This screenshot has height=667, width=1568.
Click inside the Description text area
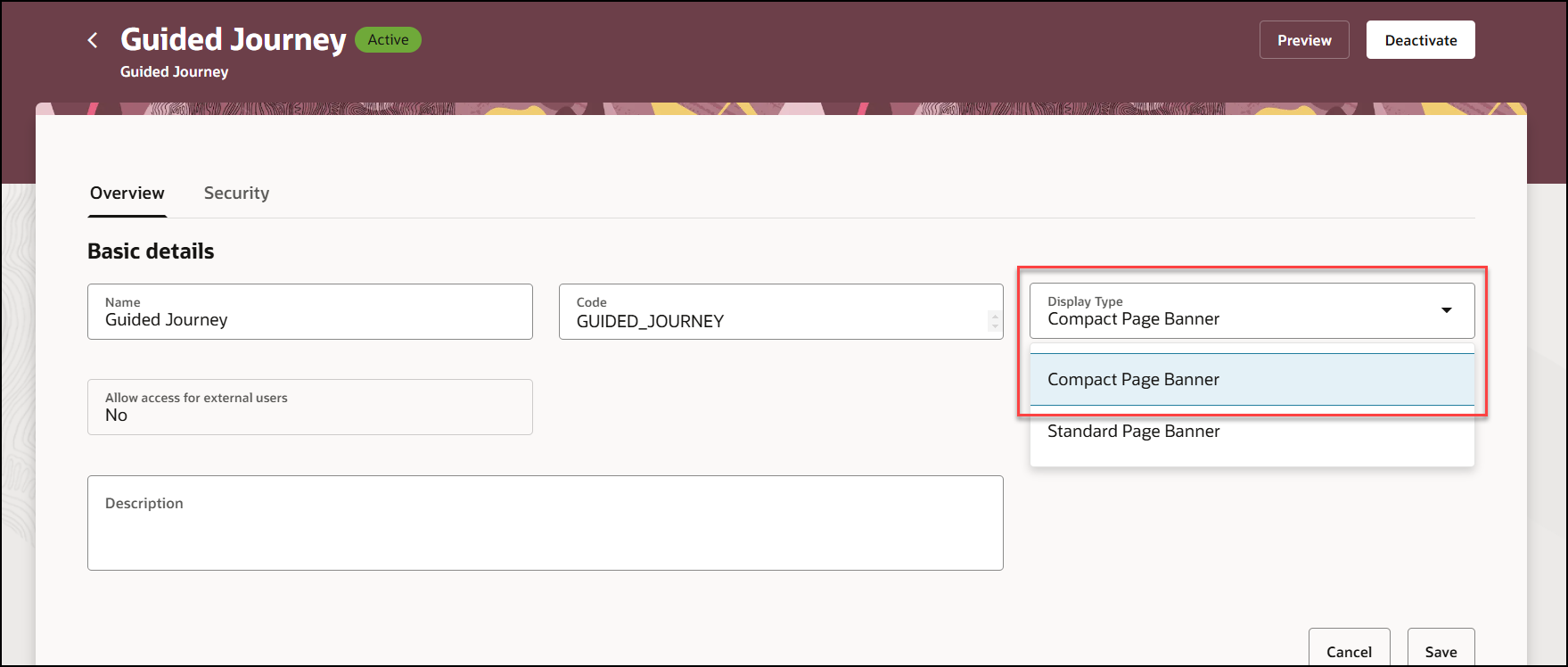546,523
